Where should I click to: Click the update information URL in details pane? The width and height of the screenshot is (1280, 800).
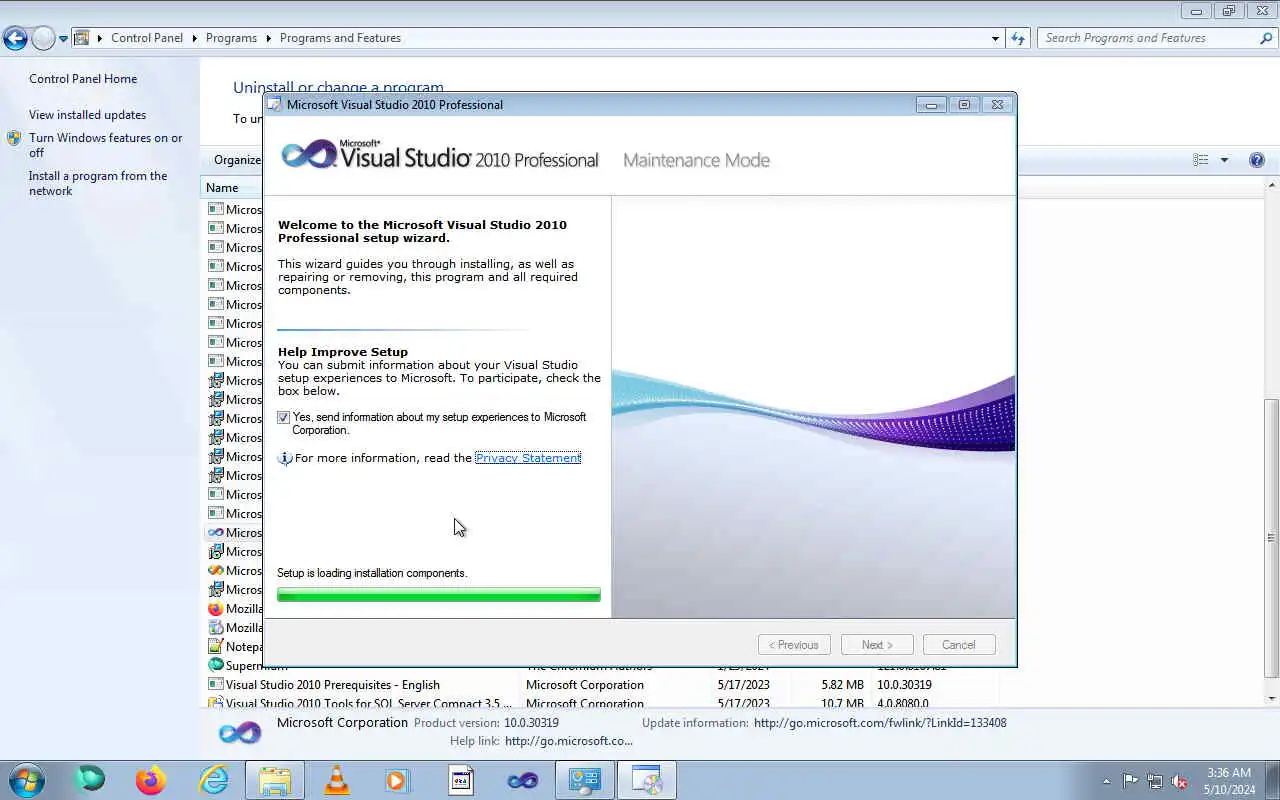880,723
